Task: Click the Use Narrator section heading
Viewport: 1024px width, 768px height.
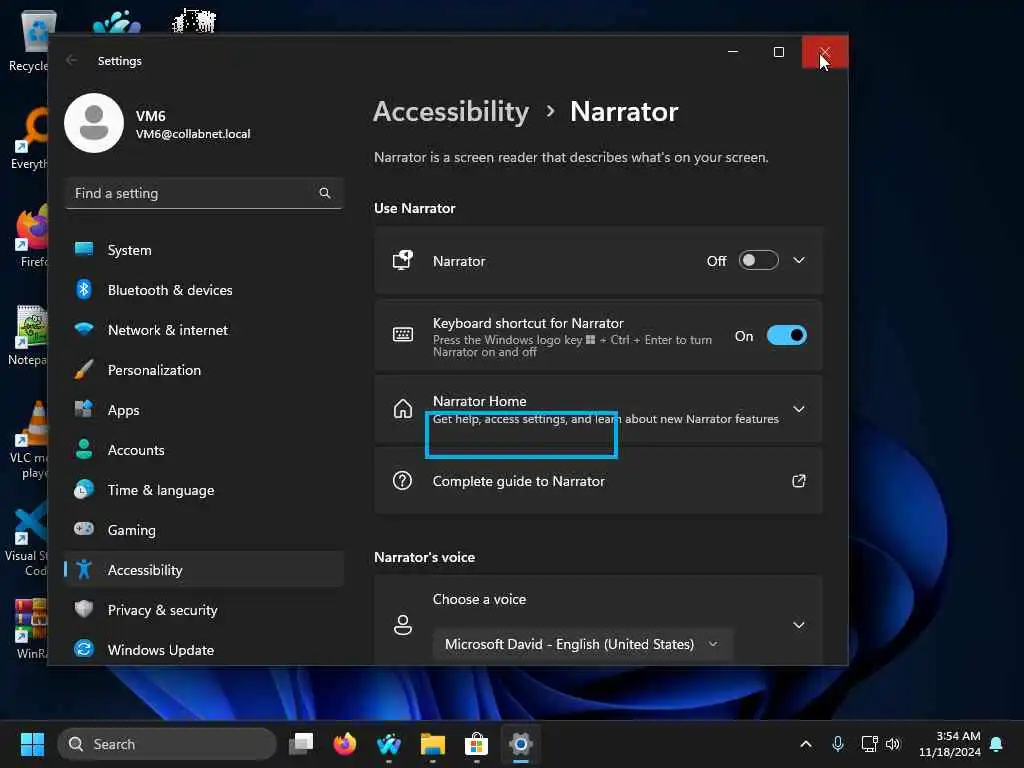Action: [x=415, y=208]
